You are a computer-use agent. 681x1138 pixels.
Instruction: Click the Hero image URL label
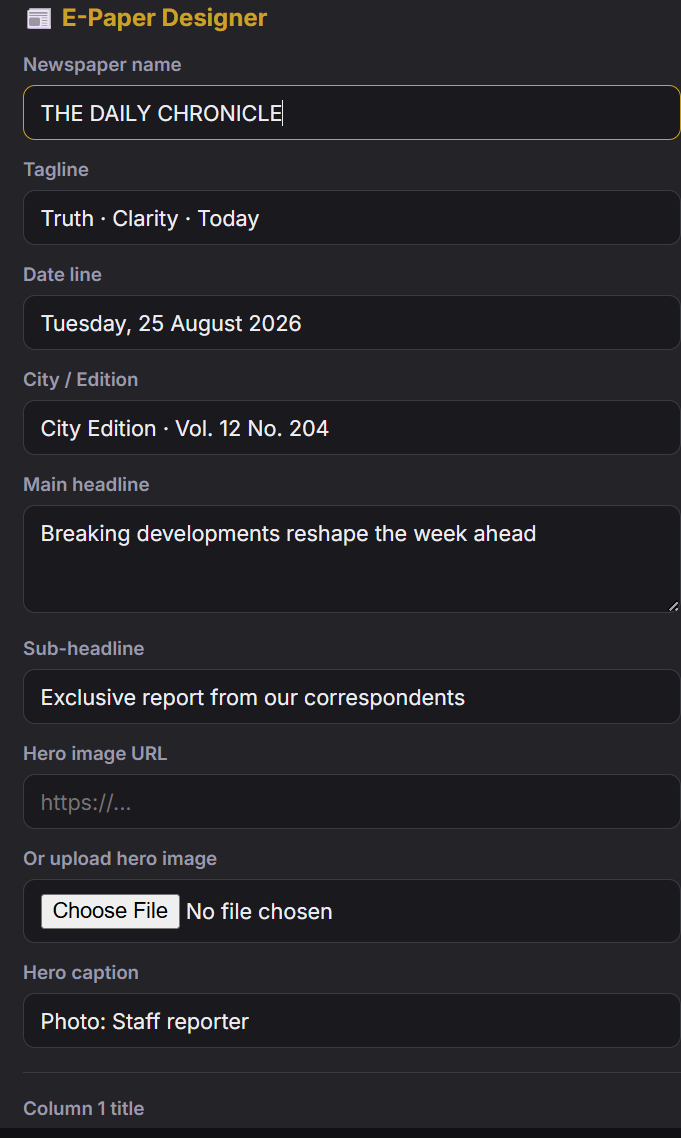(95, 753)
